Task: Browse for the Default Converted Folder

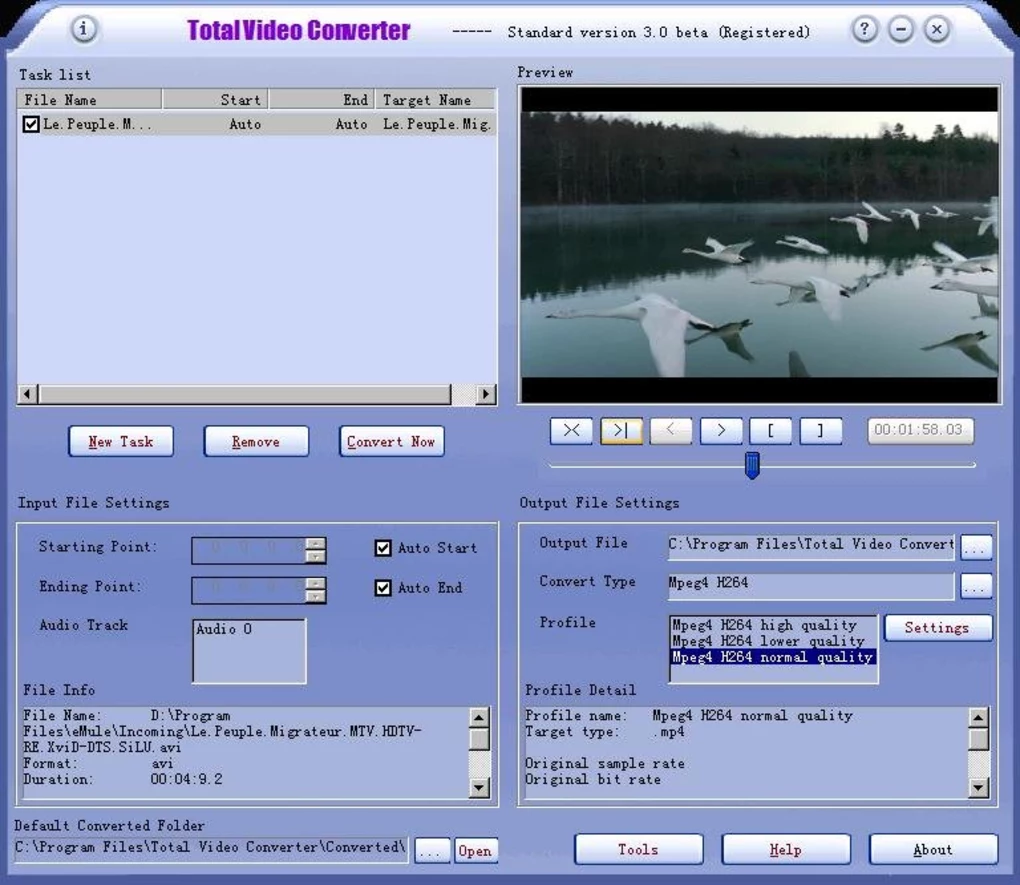Action: tap(431, 850)
